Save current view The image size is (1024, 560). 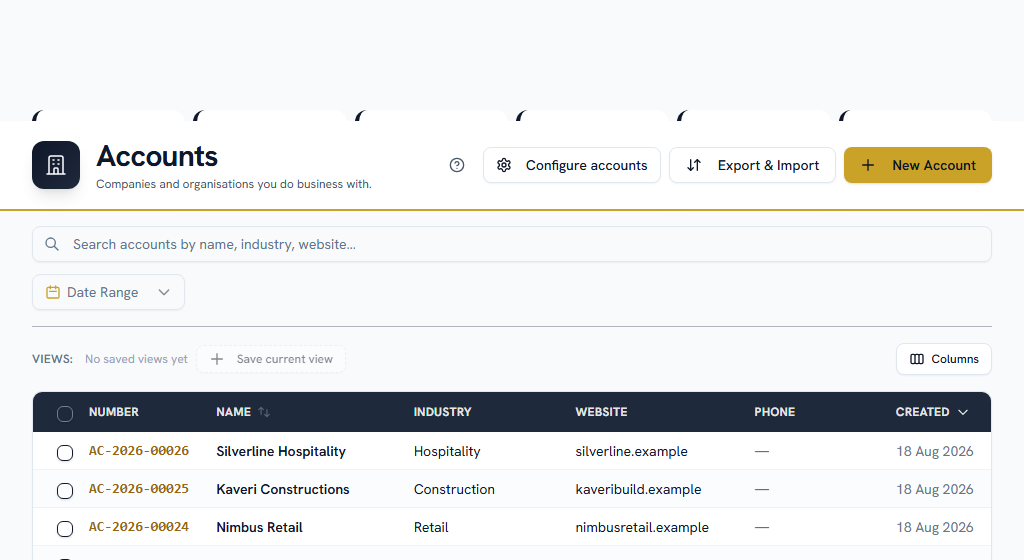point(271,359)
